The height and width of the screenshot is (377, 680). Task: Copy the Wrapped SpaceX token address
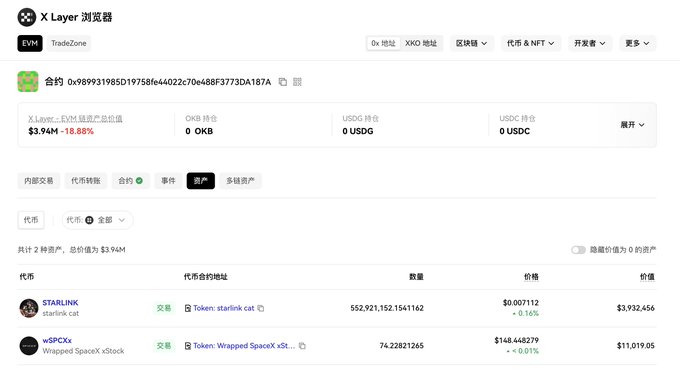[x=302, y=346]
